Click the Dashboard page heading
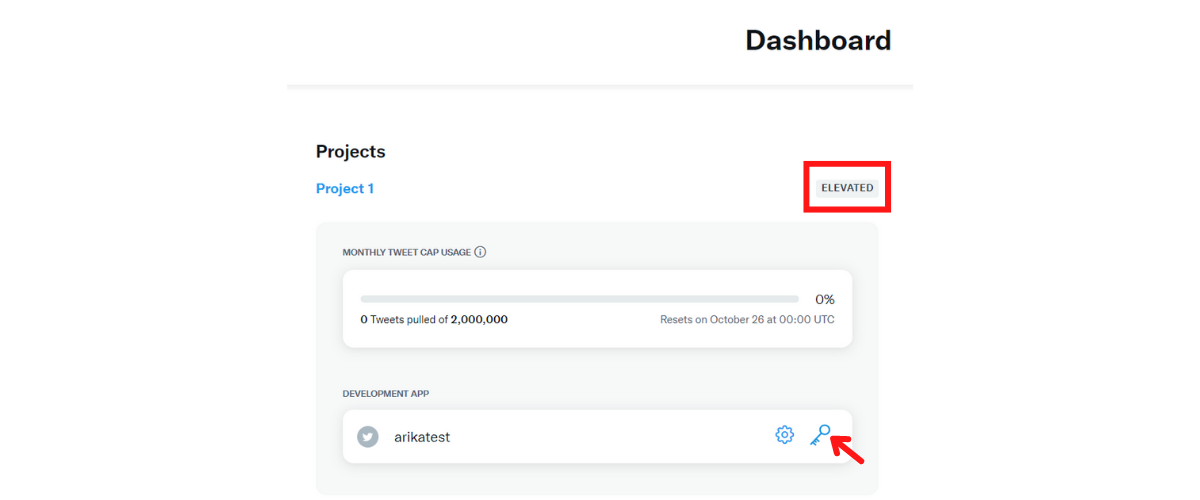The image size is (1200, 500). (818, 40)
